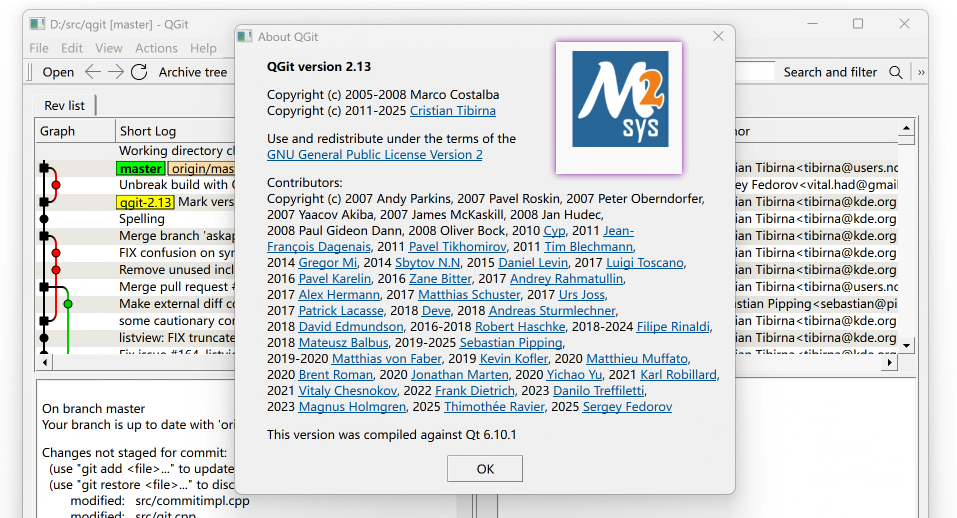The height and width of the screenshot is (518, 957).
Task: Open the Pavel Tikhomirov contributor link
Action: 458,246
